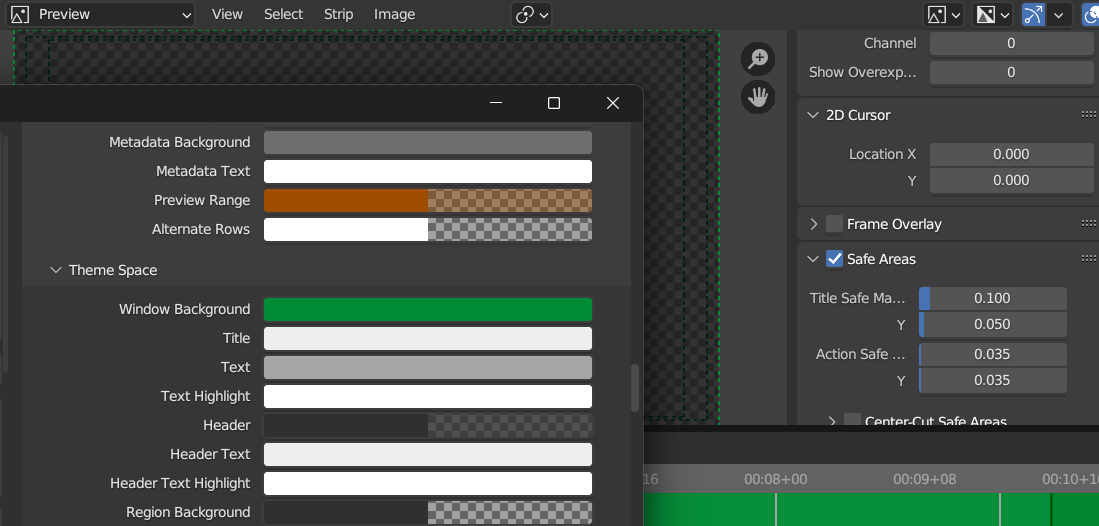Disable the Safe Areas checkbox

(x=834, y=259)
